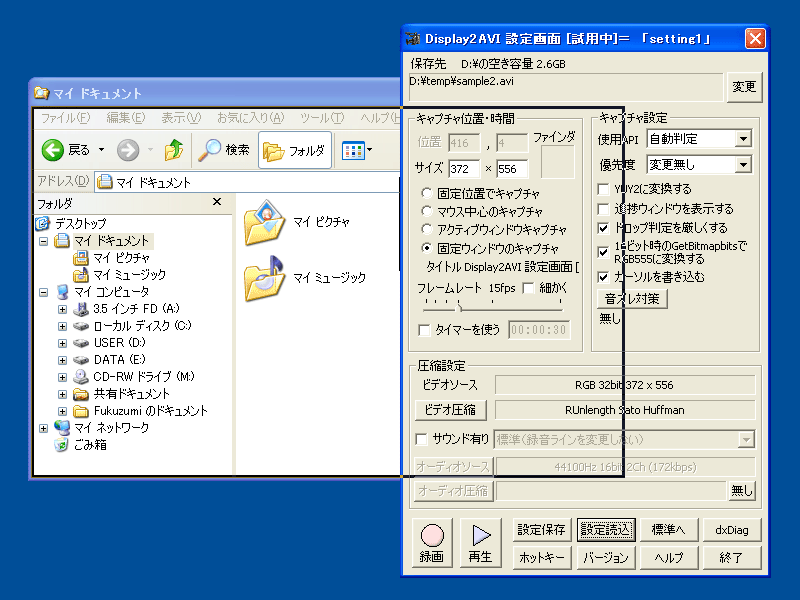This screenshot has height=600, width=800.
Task: Click the マイ ミュージック icon in tree
Action: coord(81,274)
